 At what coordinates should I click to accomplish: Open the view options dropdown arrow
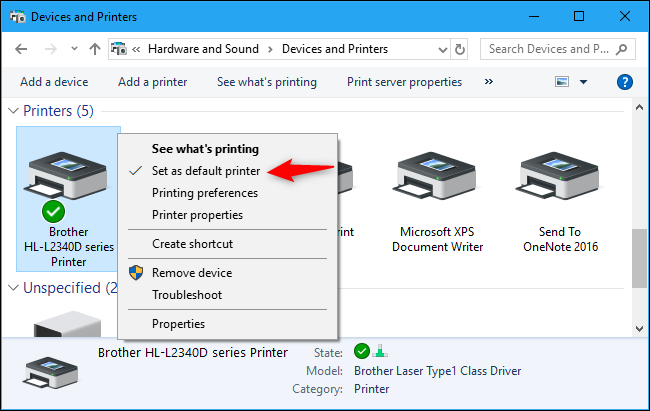[583, 82]
